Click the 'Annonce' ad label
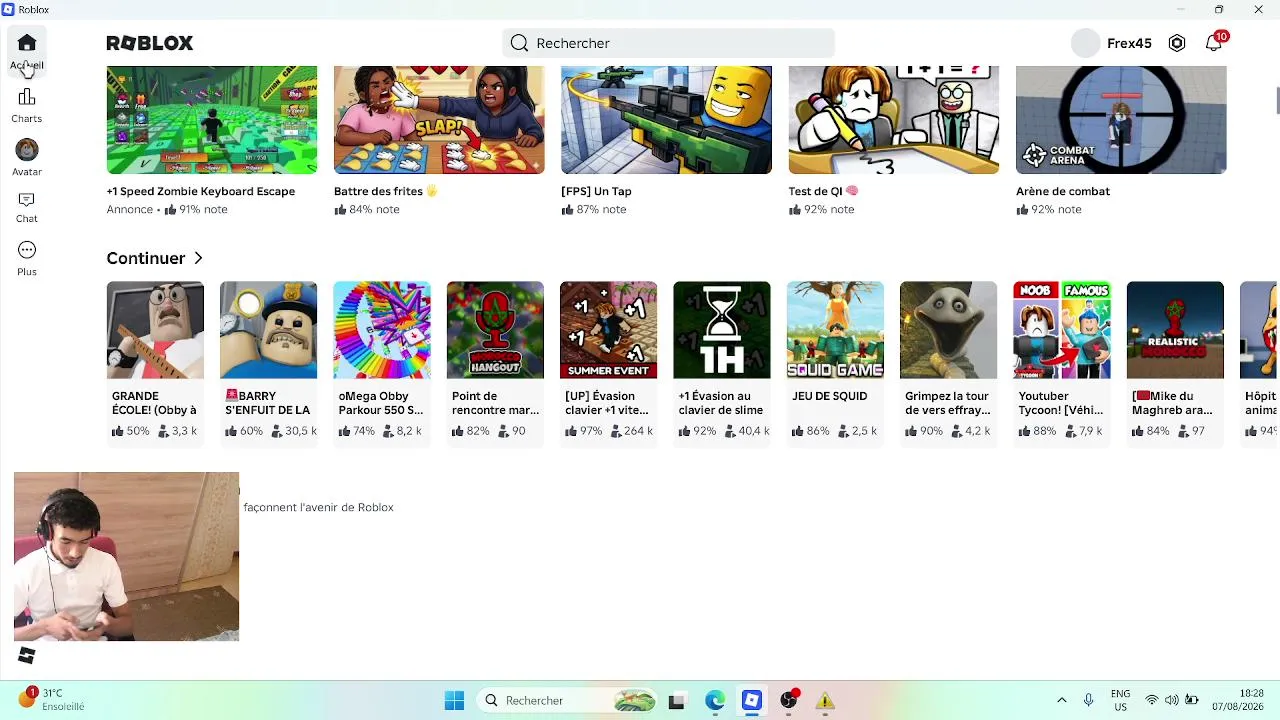Screen dimensions: 1280x720 [x=130, y=210]
